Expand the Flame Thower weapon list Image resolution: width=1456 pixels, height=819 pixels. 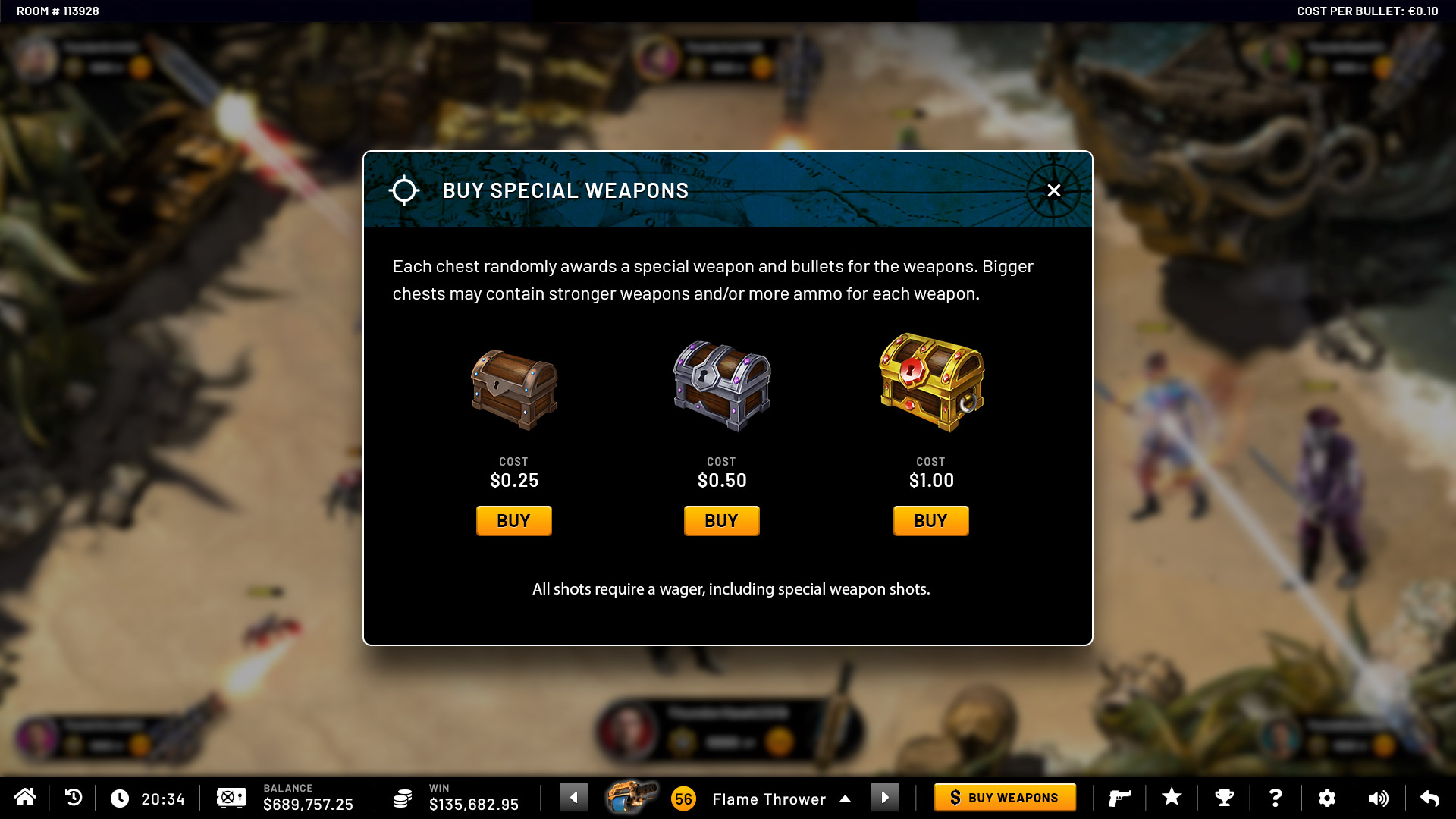pyautogui.click(x=845, y=799)
